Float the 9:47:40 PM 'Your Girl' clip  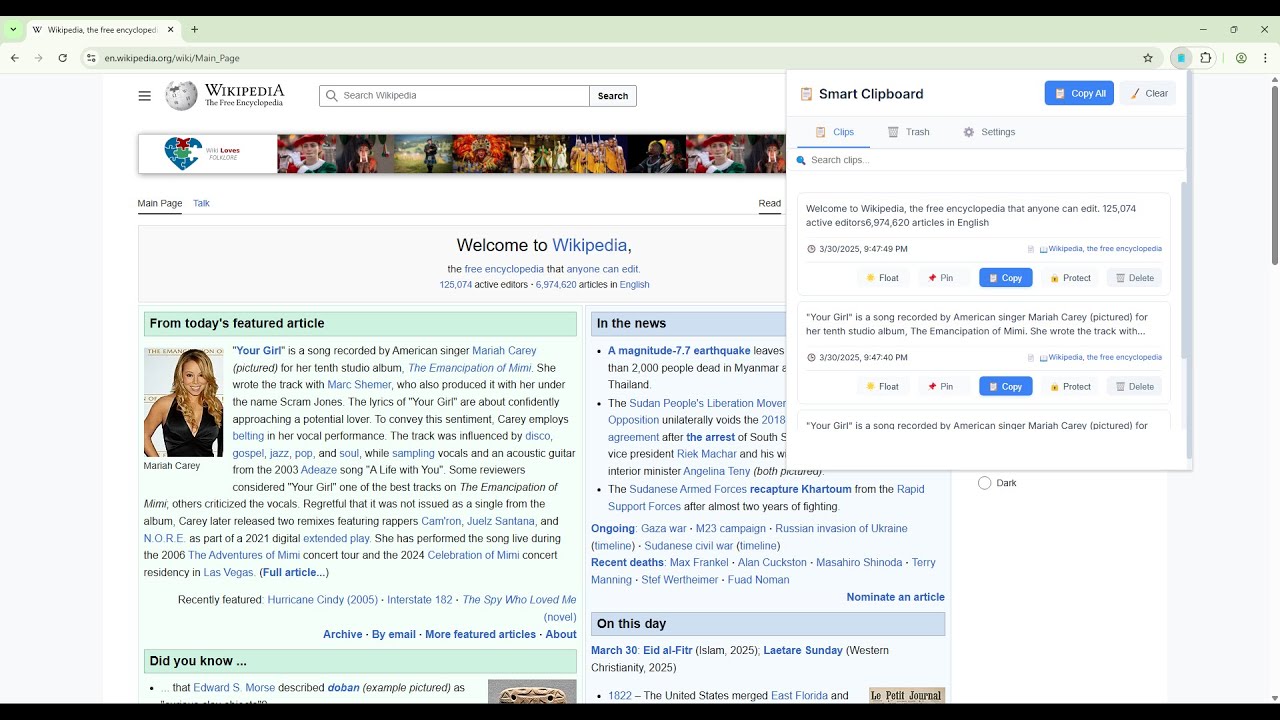pyautogui.click(x=883, y=387)
